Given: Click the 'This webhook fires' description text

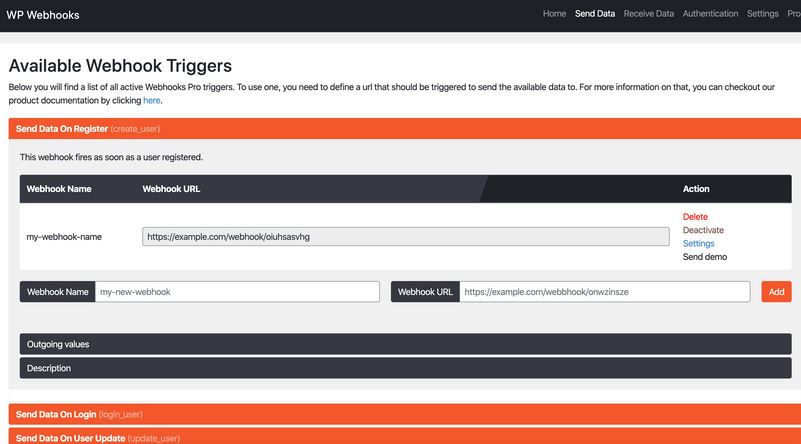Looking at the screenshot, I should (x=111, y=157).
